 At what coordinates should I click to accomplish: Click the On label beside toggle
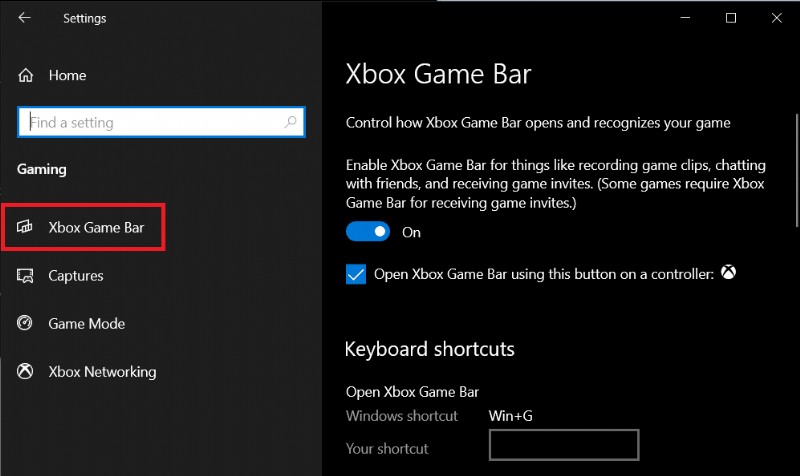[411, 233]
